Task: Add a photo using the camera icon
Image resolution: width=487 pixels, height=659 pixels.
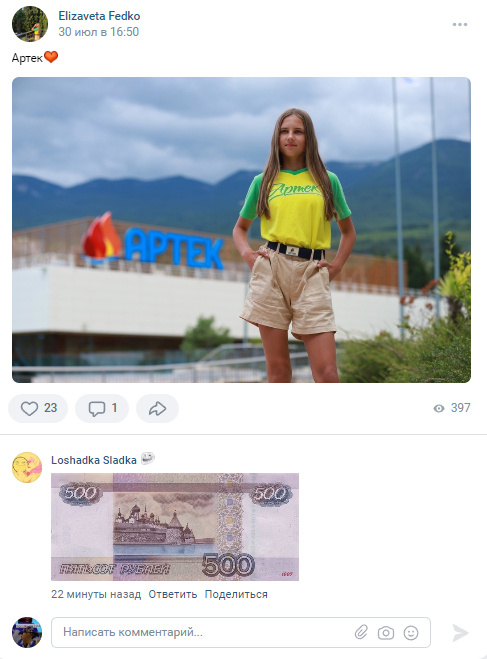Action: point(386,633)
